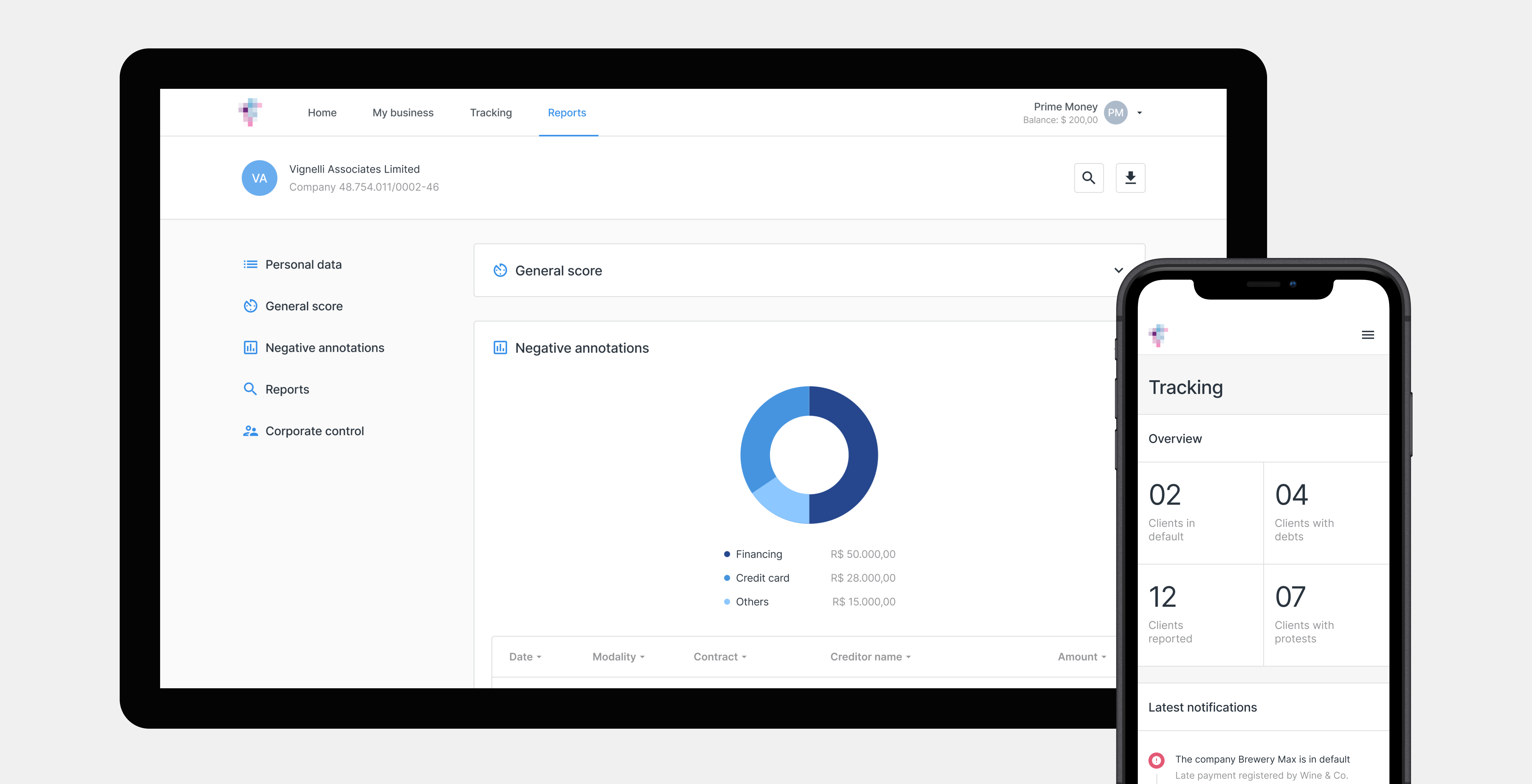The width and height of the screenshot is (1532, 784).
Task: Click the app logo in the navbar
Action: pyautogui.click(x=250, y=112)
